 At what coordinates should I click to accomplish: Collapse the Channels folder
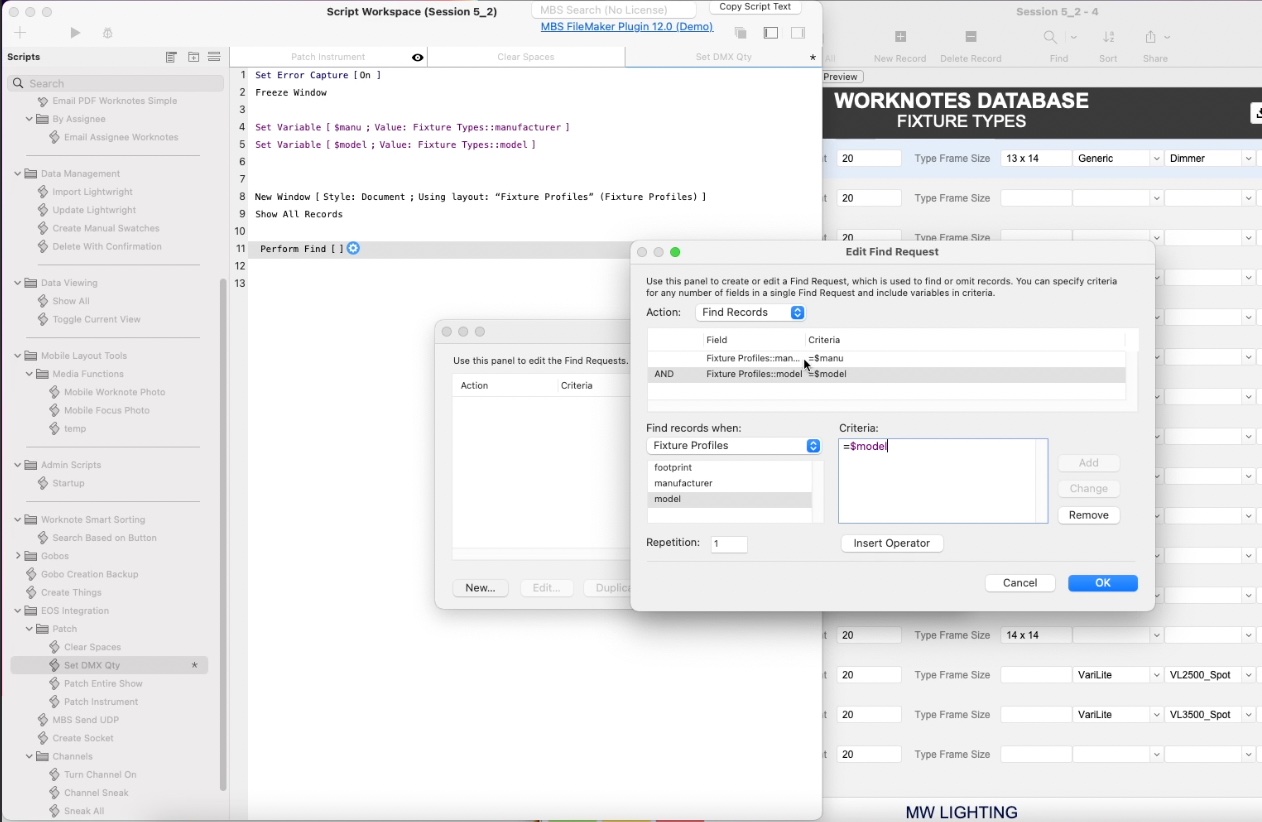point(30,757)
